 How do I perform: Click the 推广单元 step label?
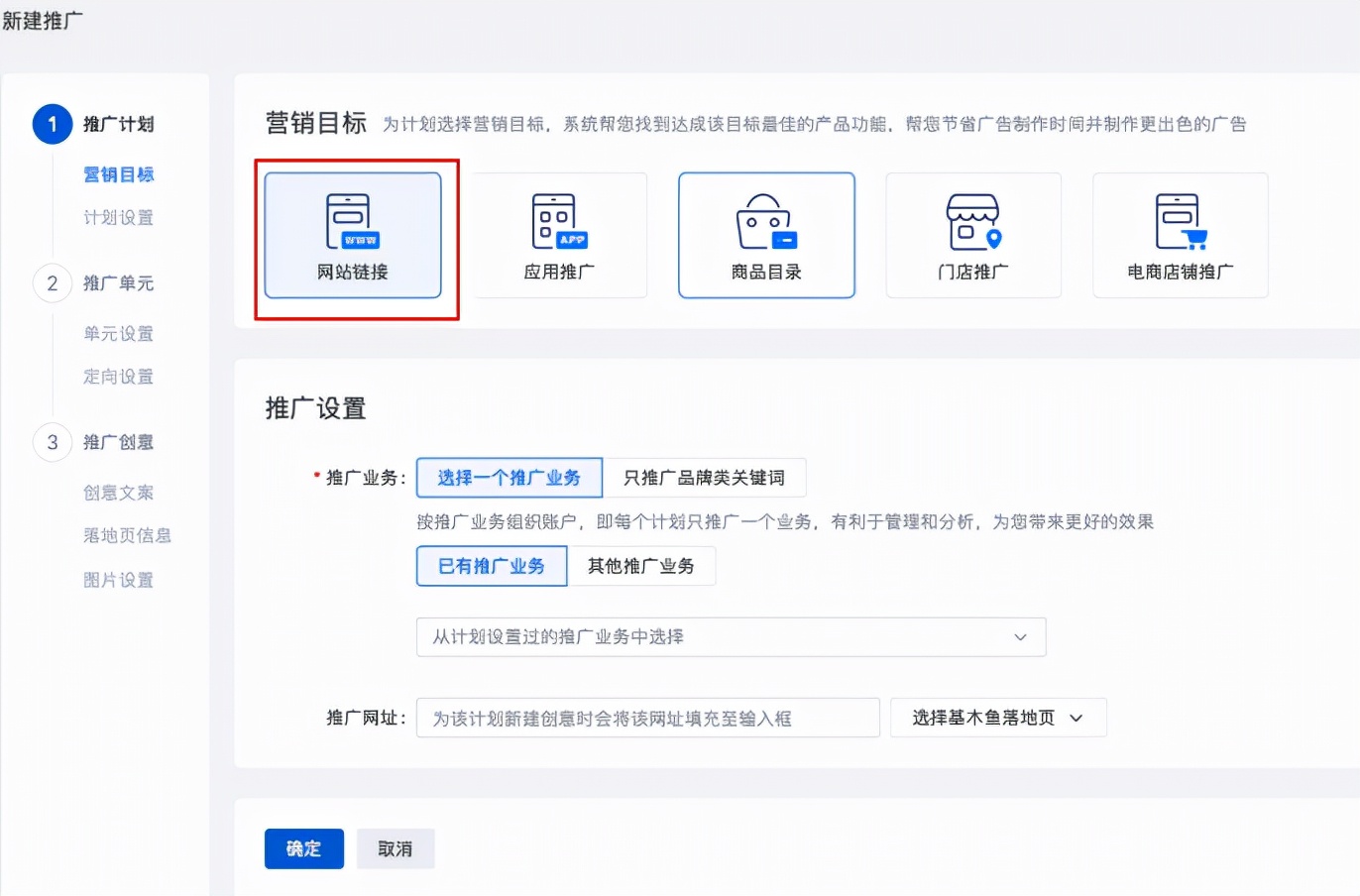point(119,283)
